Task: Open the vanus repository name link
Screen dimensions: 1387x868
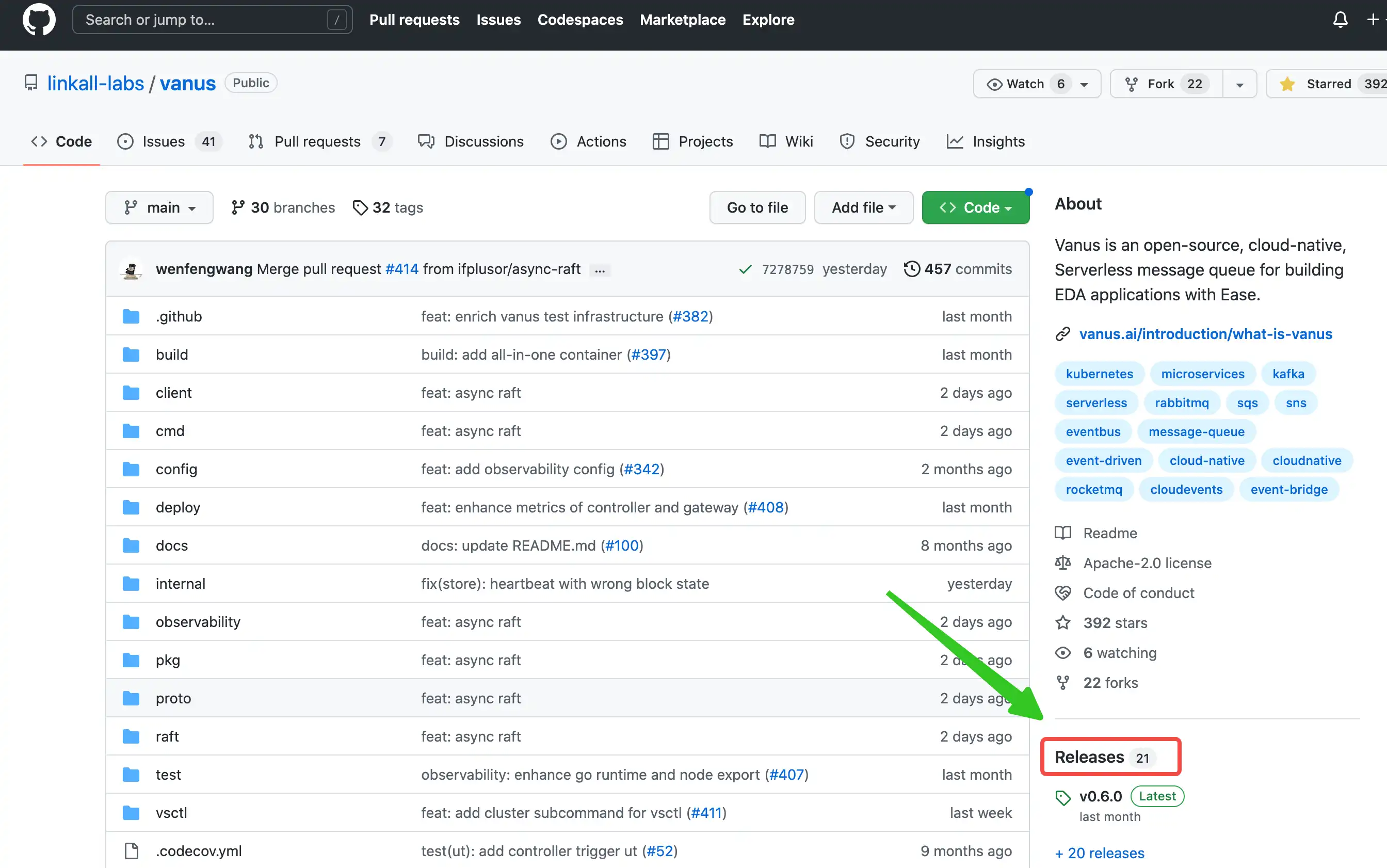Action: click(188, 83)
